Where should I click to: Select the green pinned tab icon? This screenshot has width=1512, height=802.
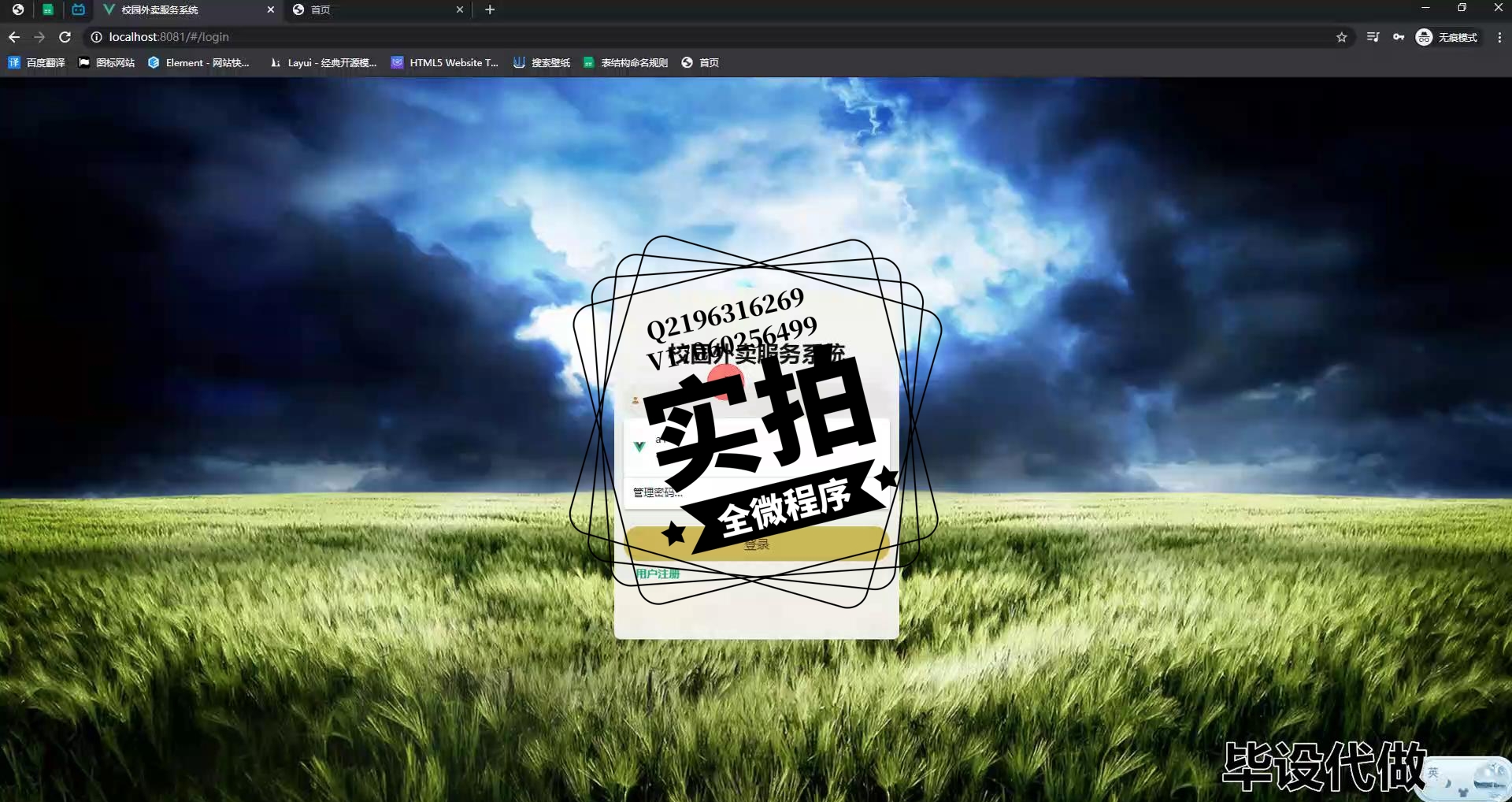point(48,9)
